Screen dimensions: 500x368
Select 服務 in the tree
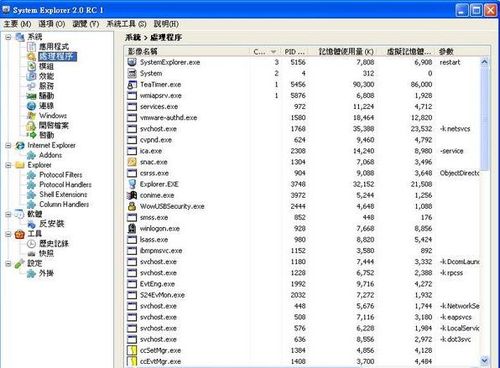click(46, 86)
